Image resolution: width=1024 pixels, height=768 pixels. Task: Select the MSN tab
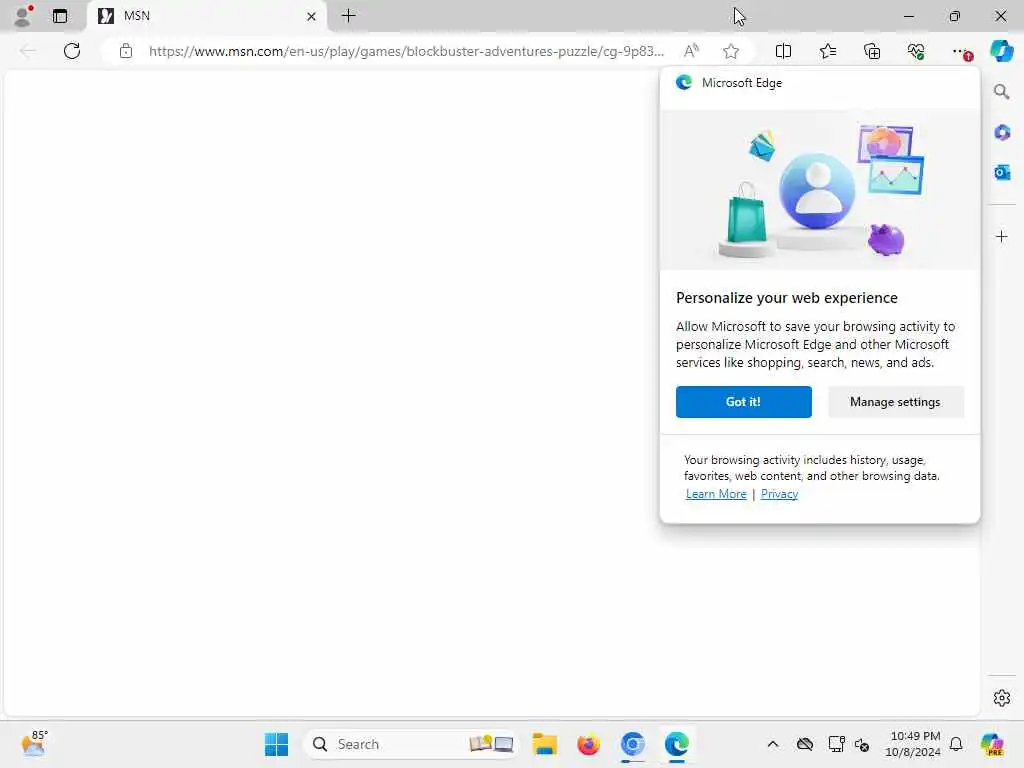point(206,16)
